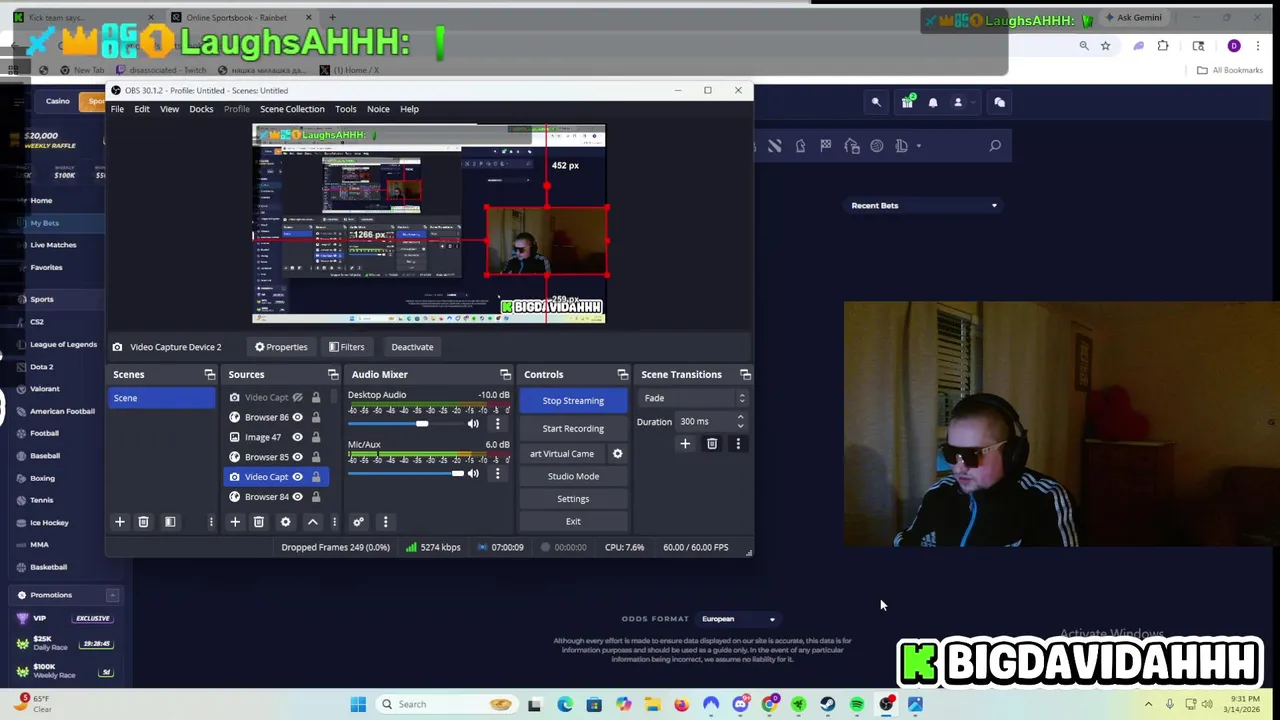Pop out the Audio Mixer dock
This screenshot has width=1280, height=720.
(x=505, y=375)
